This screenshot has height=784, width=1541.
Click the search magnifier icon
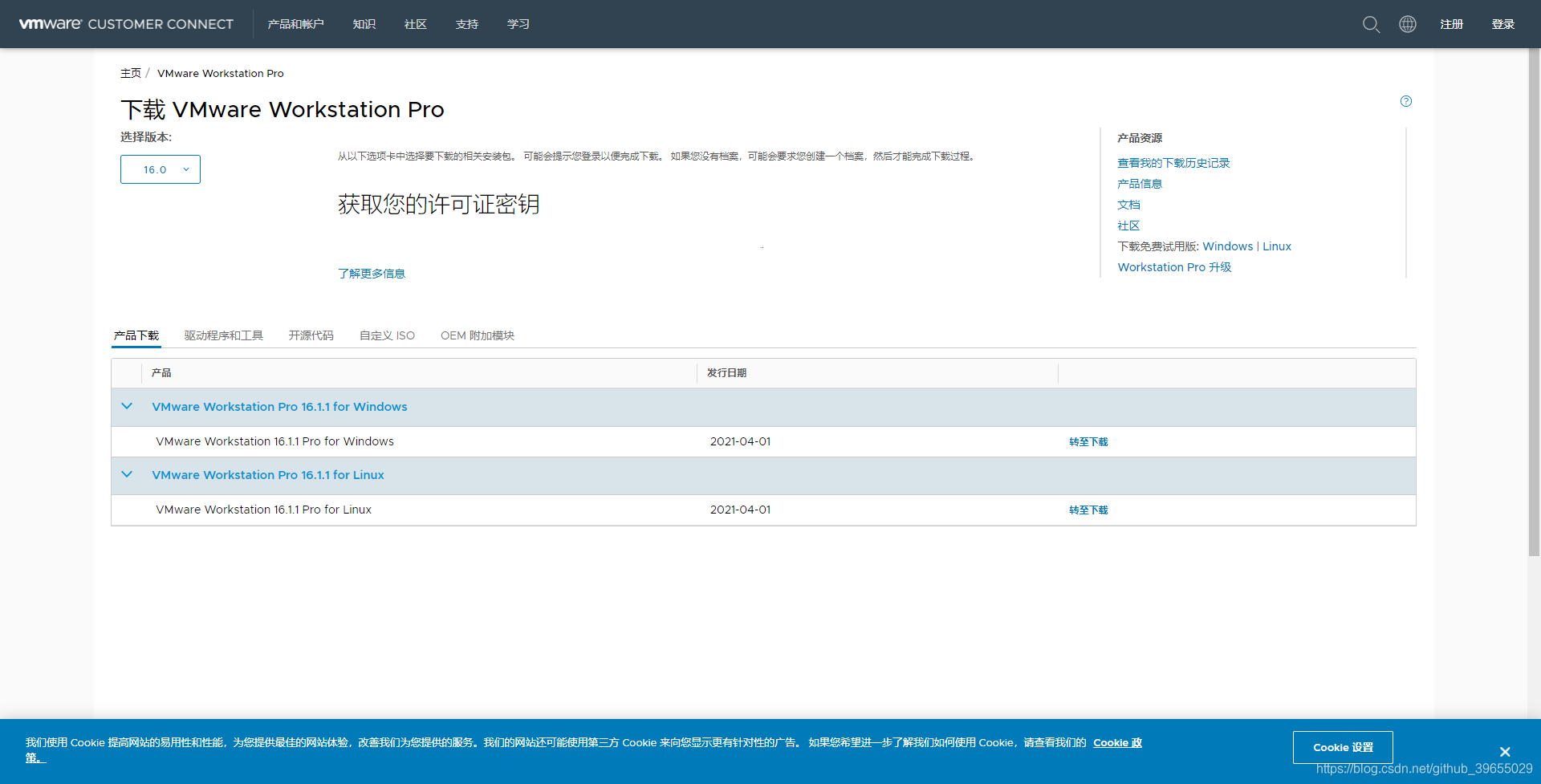[x=1371, y=24]
